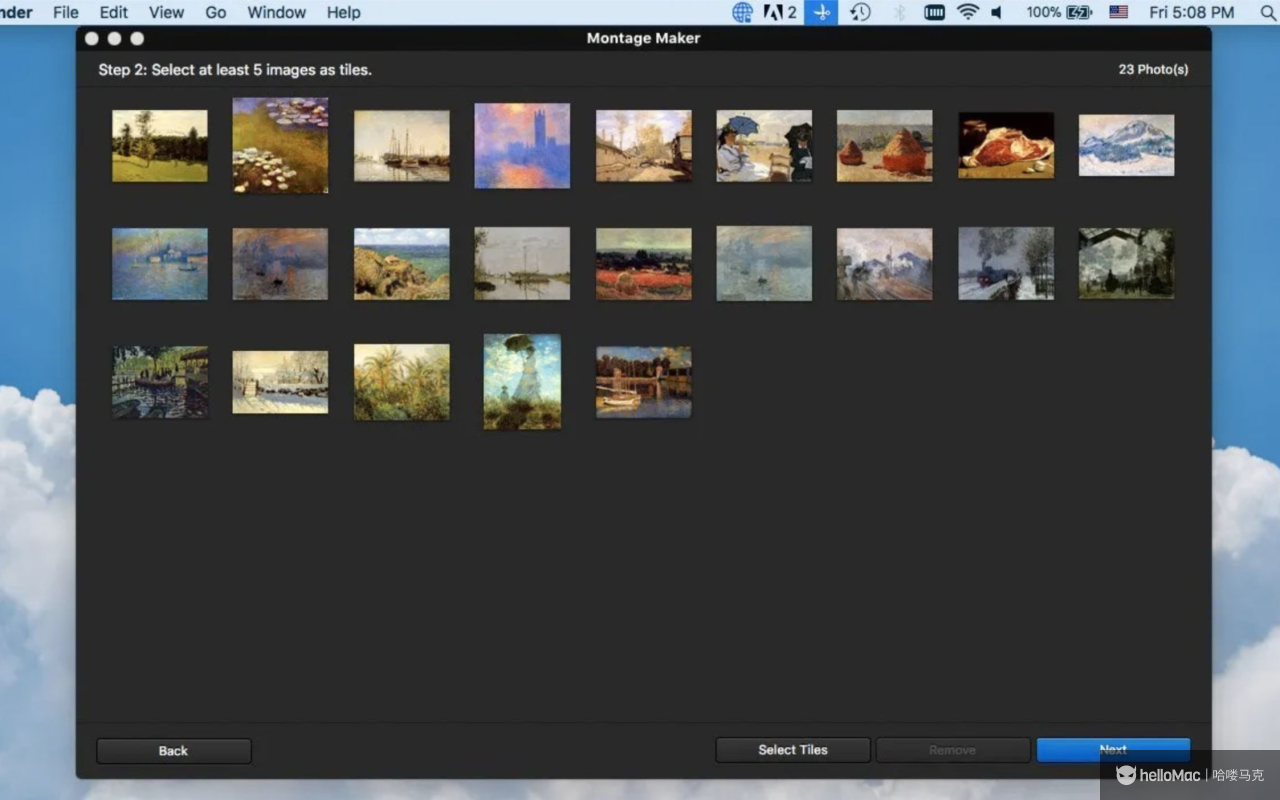The width and height of the screenshot is (1280, 800).
Task: Select the green meadow with trees thumbnail
Action: pyautogui.click(x=160, y=146)
